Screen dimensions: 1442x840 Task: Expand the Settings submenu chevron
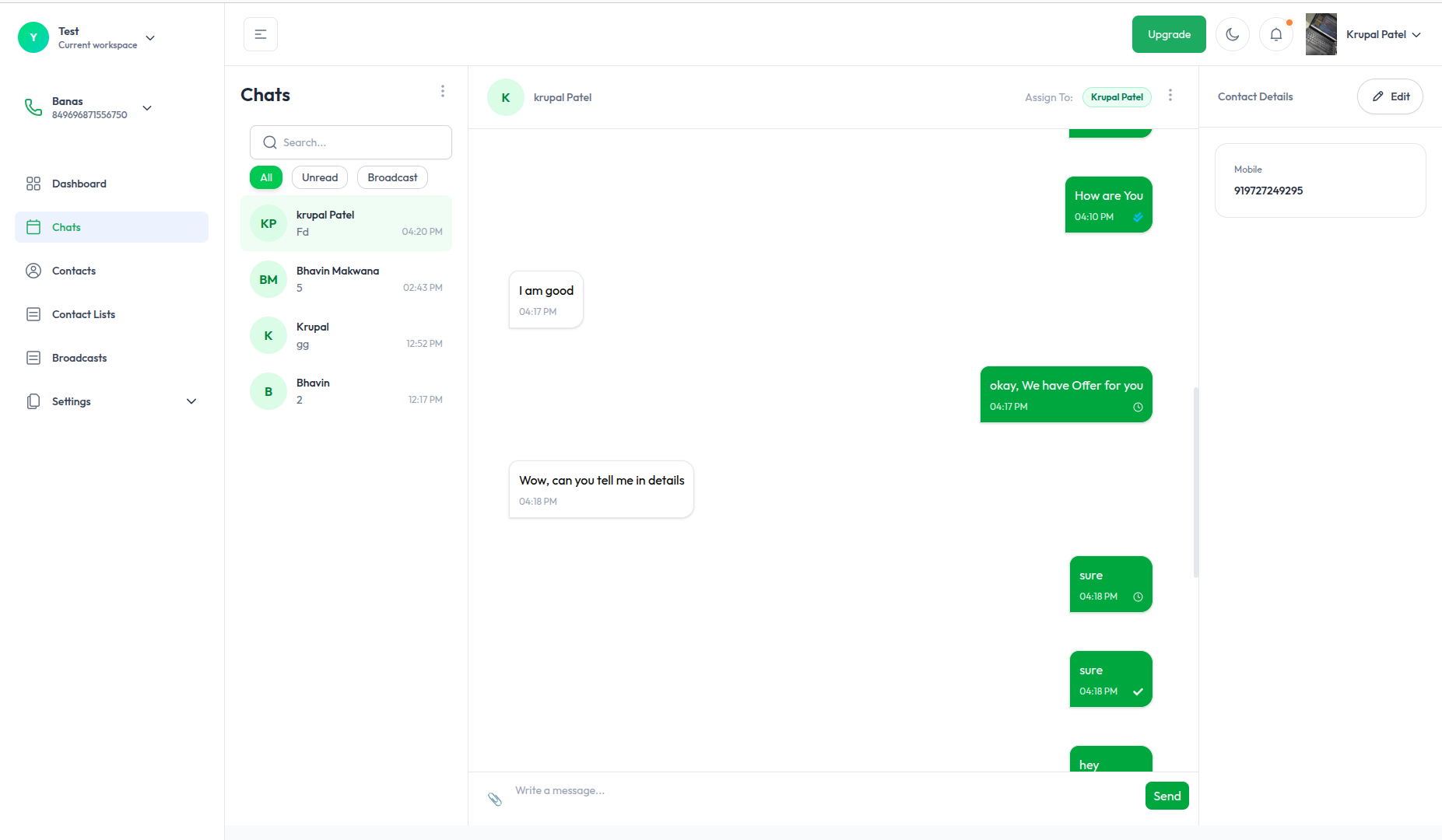pos(191,401)
